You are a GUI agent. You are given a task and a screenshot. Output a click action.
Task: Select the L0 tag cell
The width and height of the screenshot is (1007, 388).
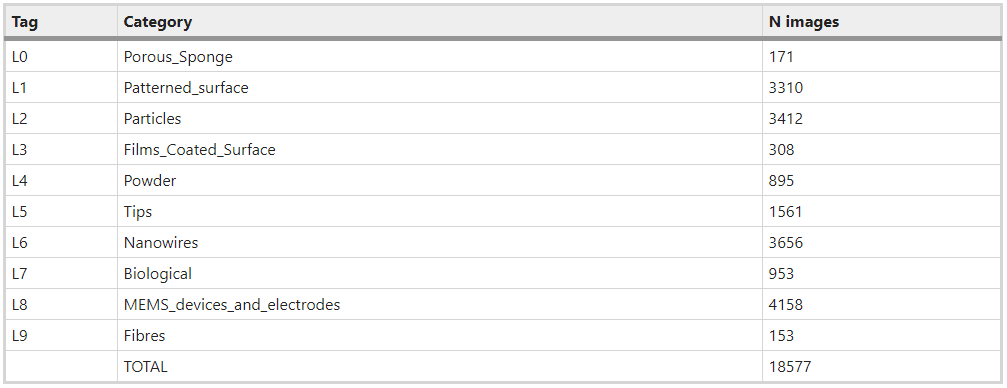pyautogui.click(x=61, y=57)
